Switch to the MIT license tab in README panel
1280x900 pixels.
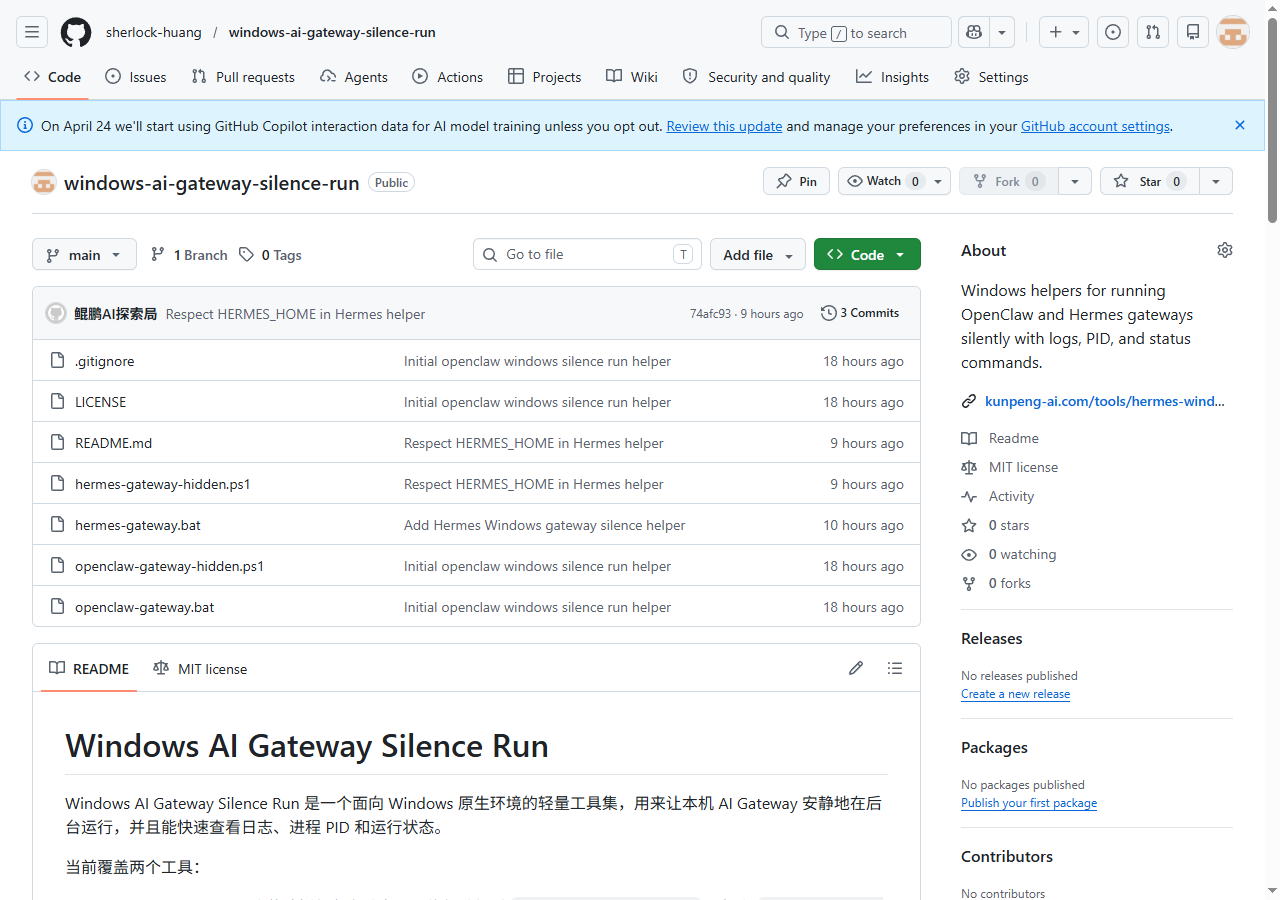pos(200,668)
